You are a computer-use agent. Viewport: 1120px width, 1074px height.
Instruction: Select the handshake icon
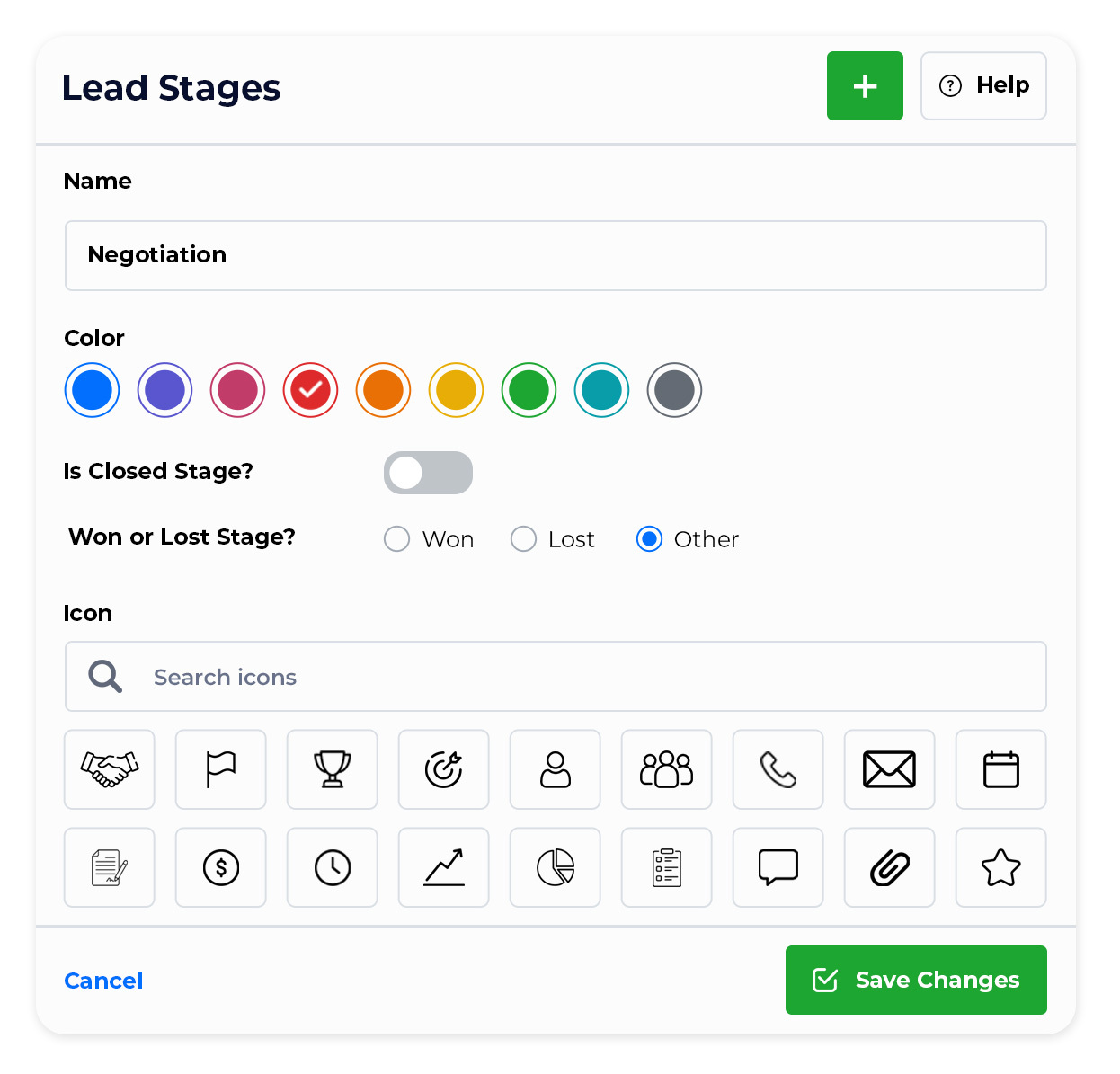tap(110, 769)
